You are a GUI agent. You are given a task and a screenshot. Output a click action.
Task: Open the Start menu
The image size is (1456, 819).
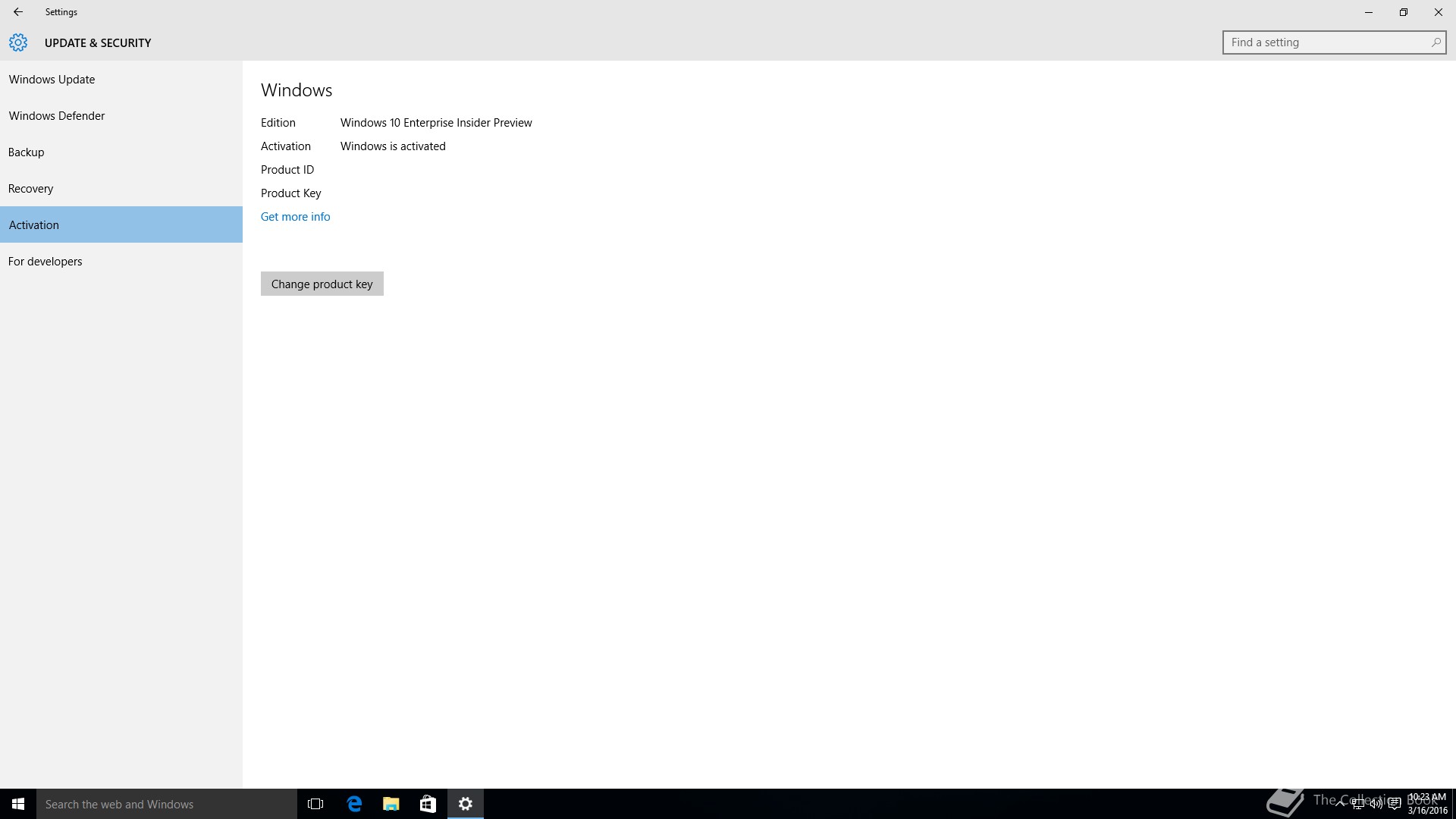tap(18, 804)
